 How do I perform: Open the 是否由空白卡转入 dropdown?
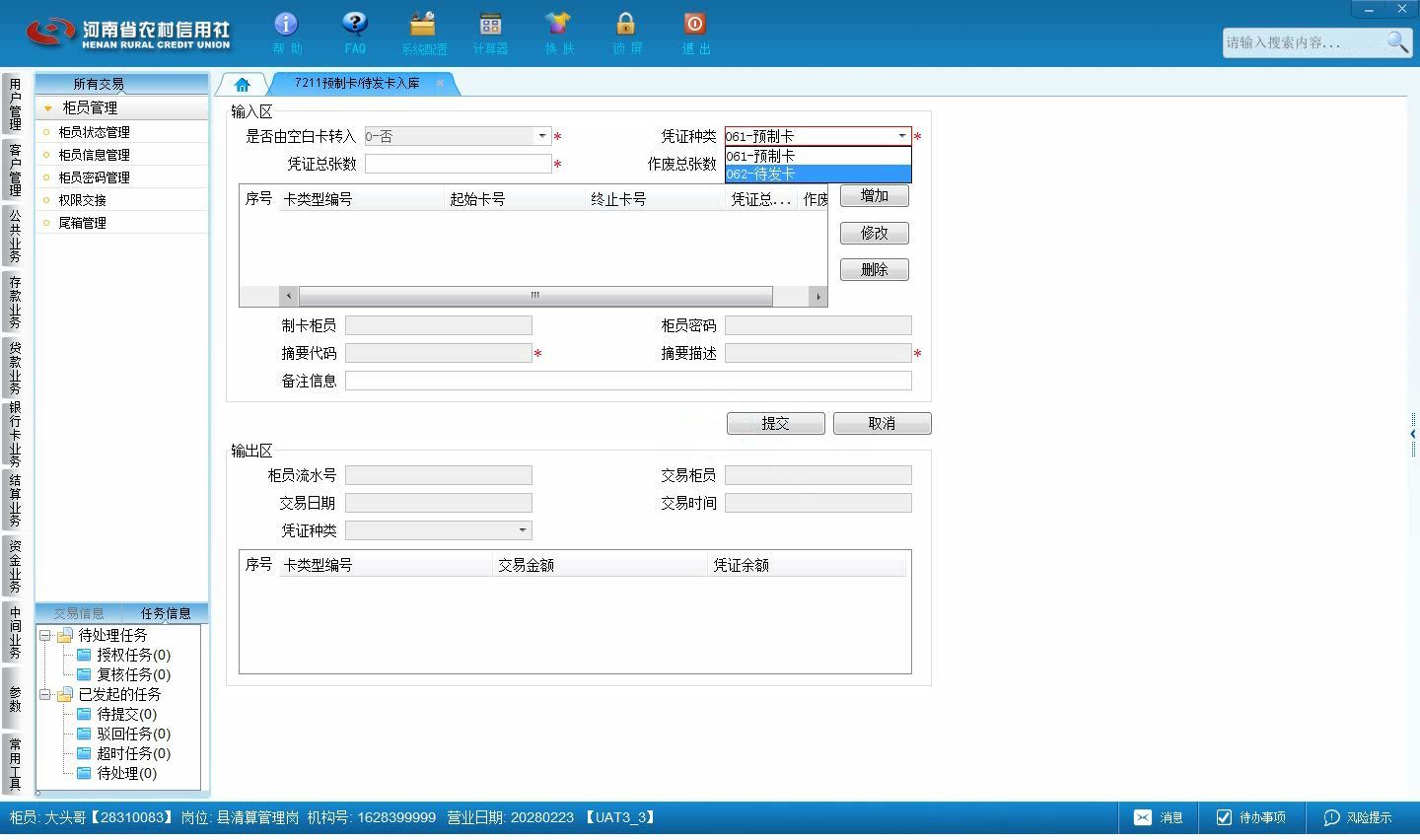[x=541, y=136]
